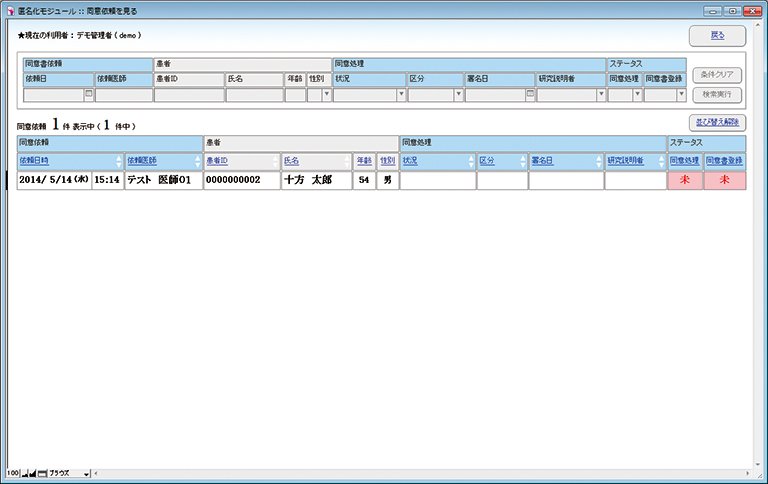The height and width of the screenshot is (484, 768).
Task: Click the 並び替え解除 button
Action: 718,122
